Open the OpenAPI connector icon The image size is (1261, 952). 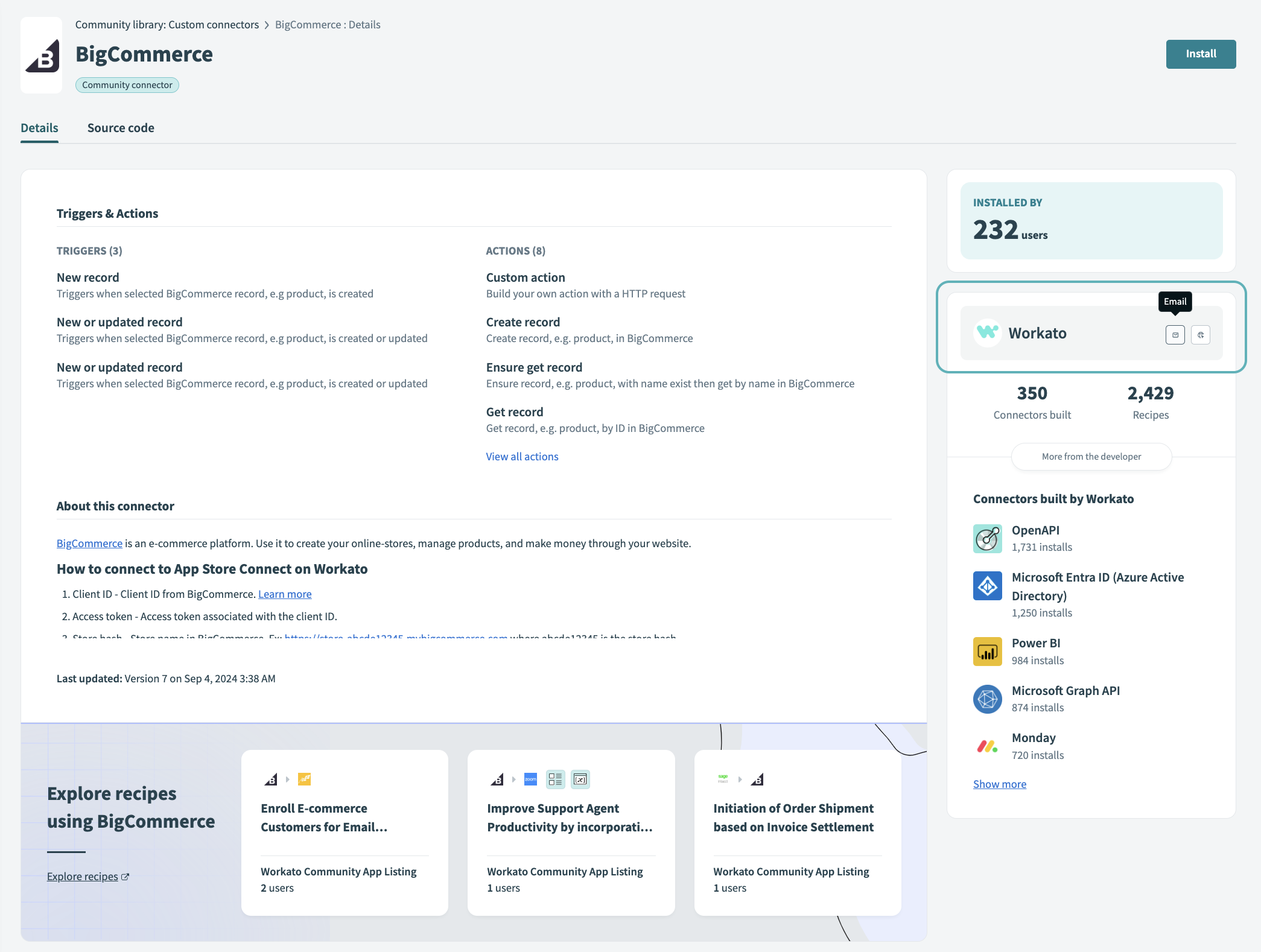click(987, 539)
